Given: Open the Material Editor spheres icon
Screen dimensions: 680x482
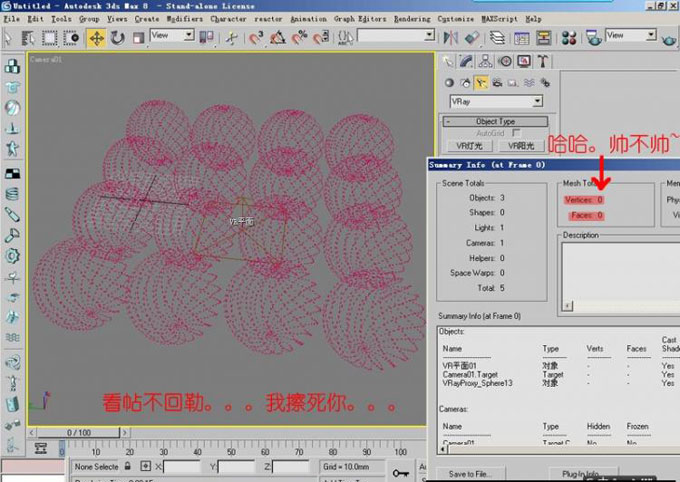Looking at the screenshot, I should pos(569,38).
